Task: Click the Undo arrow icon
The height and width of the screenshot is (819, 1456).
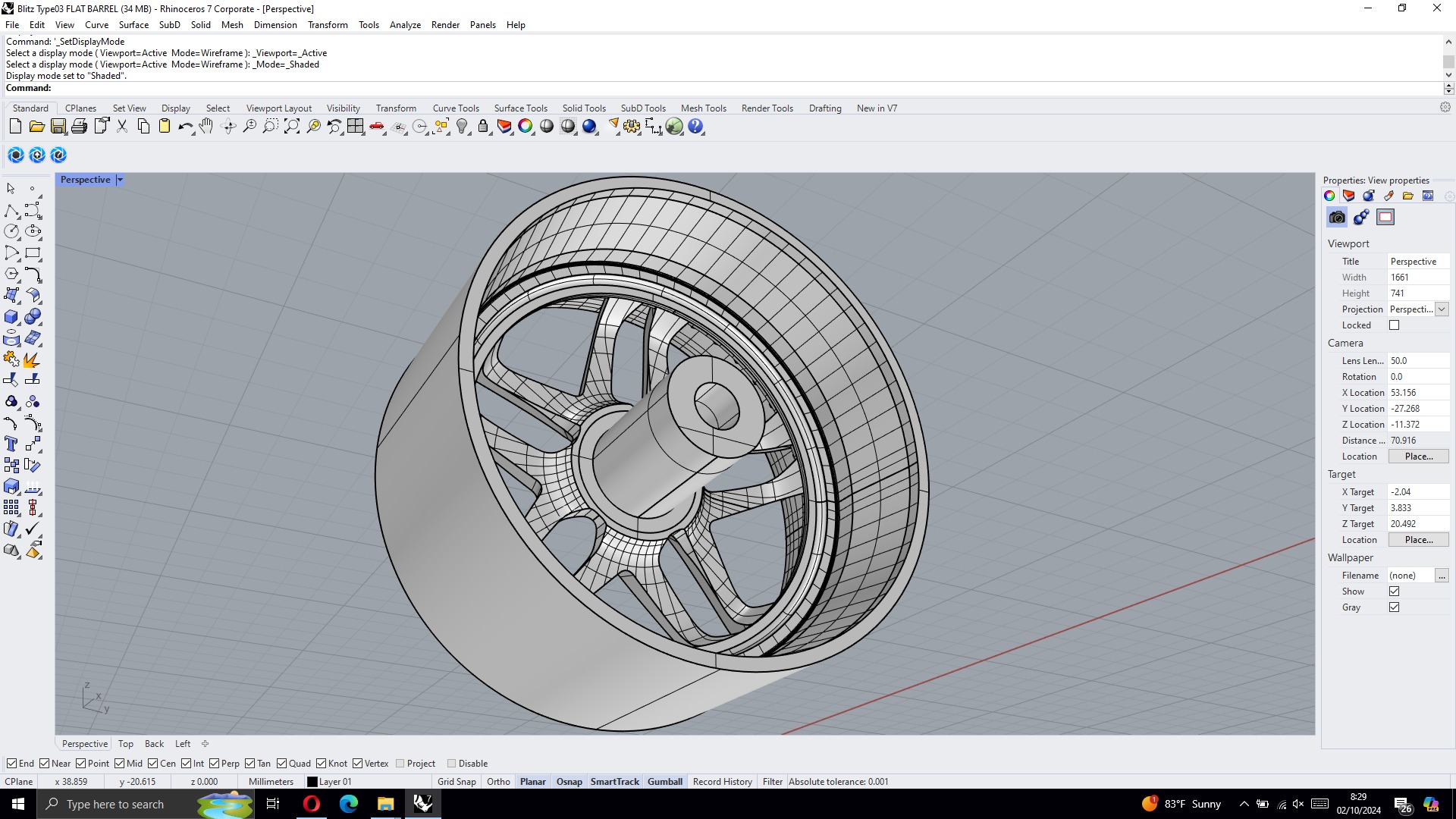Action: [184, 127]
